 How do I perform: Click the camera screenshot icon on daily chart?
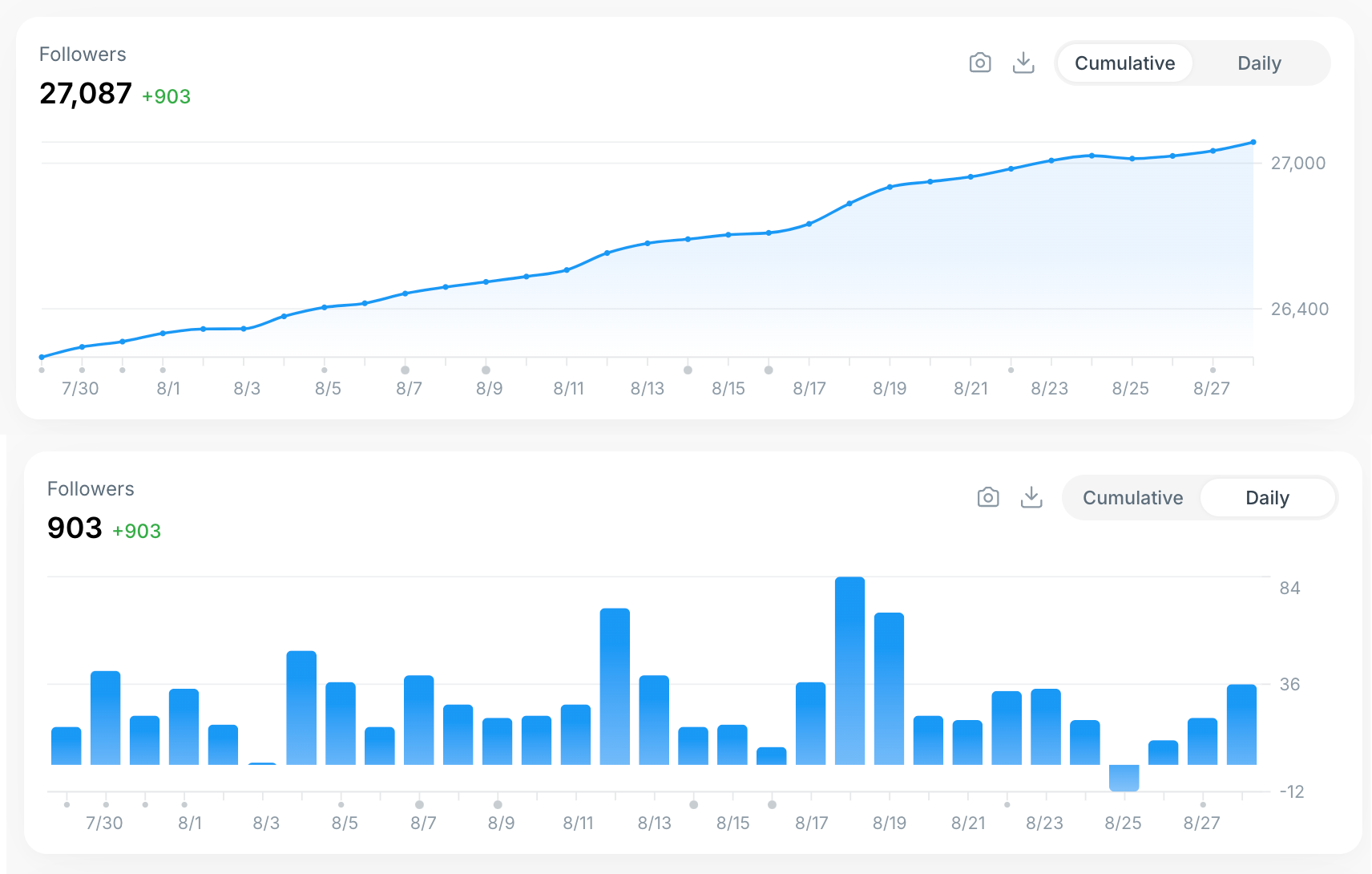pyautogui.click(x=987, y=497)
